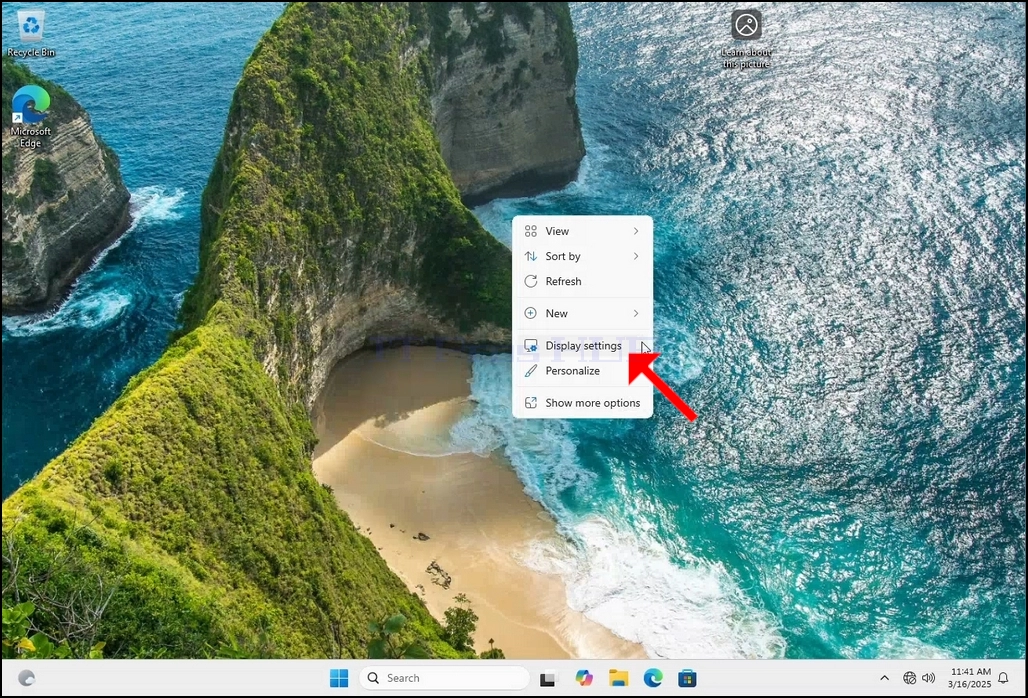Screen dimensions: 1028x698
Task: Open the clock showing 11:41 AM
Action: click(970, 678)
